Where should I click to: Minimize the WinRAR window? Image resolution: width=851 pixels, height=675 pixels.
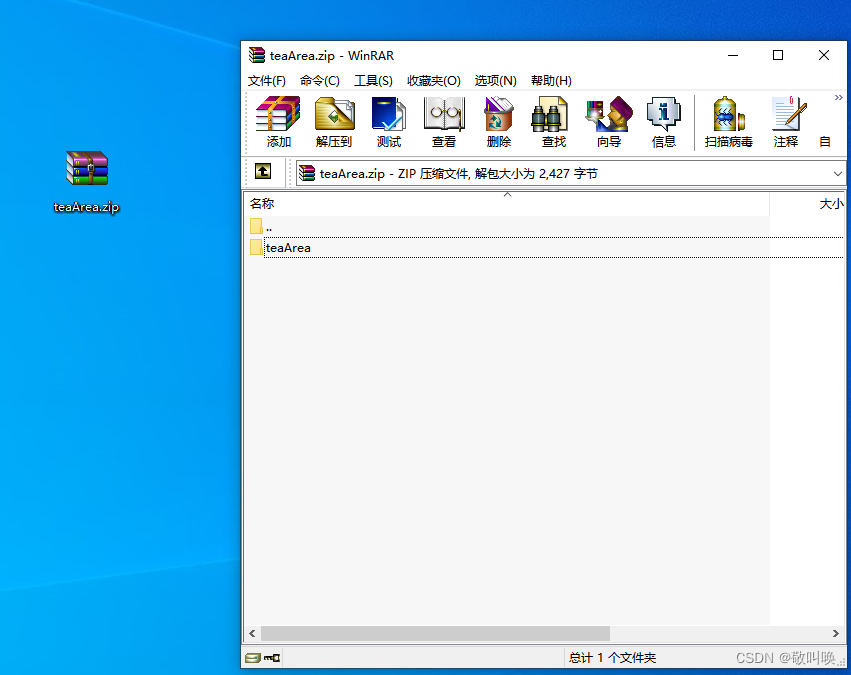733,55
